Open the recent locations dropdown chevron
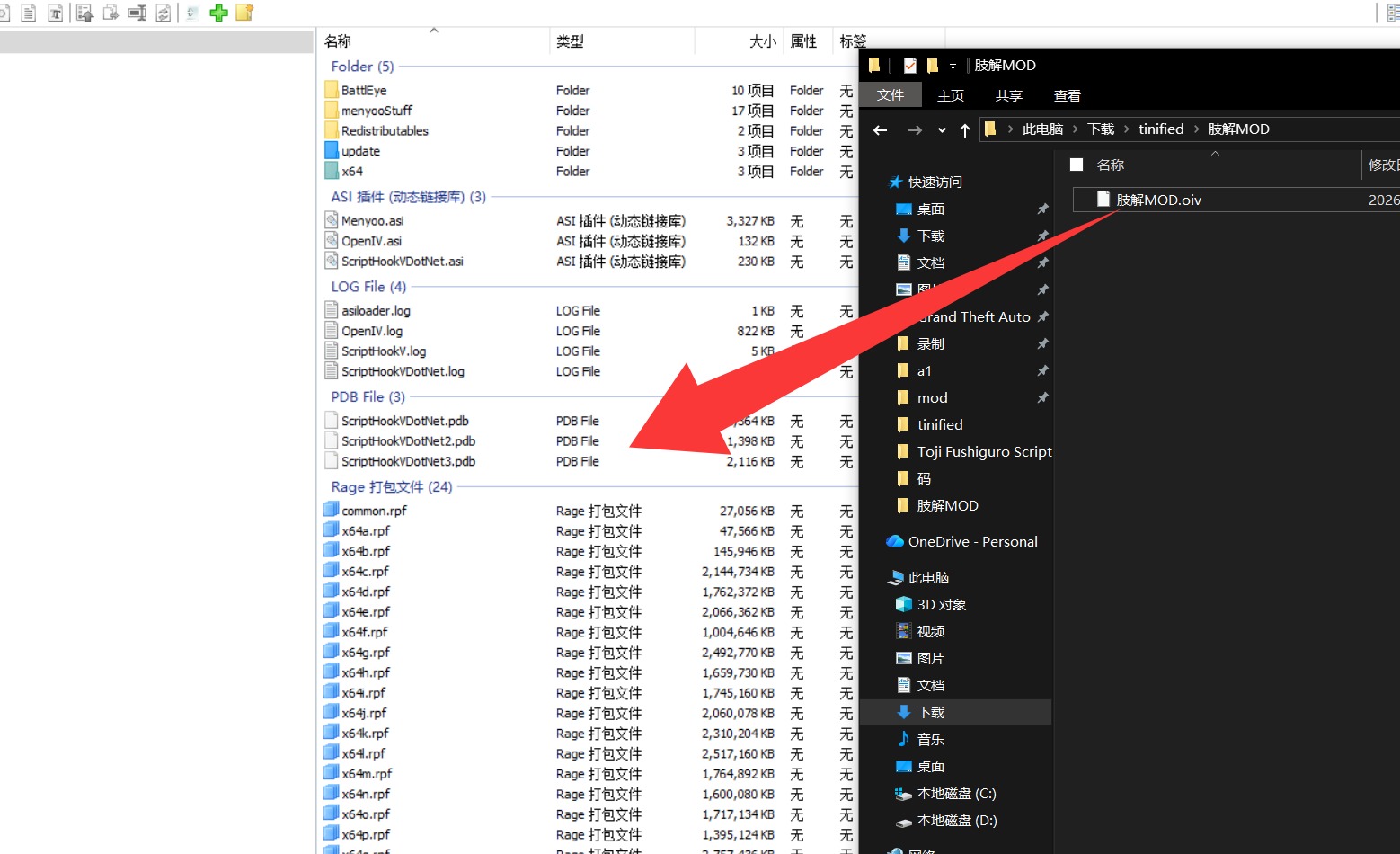Screen dimensions: 1400x854 coord(942,130)
